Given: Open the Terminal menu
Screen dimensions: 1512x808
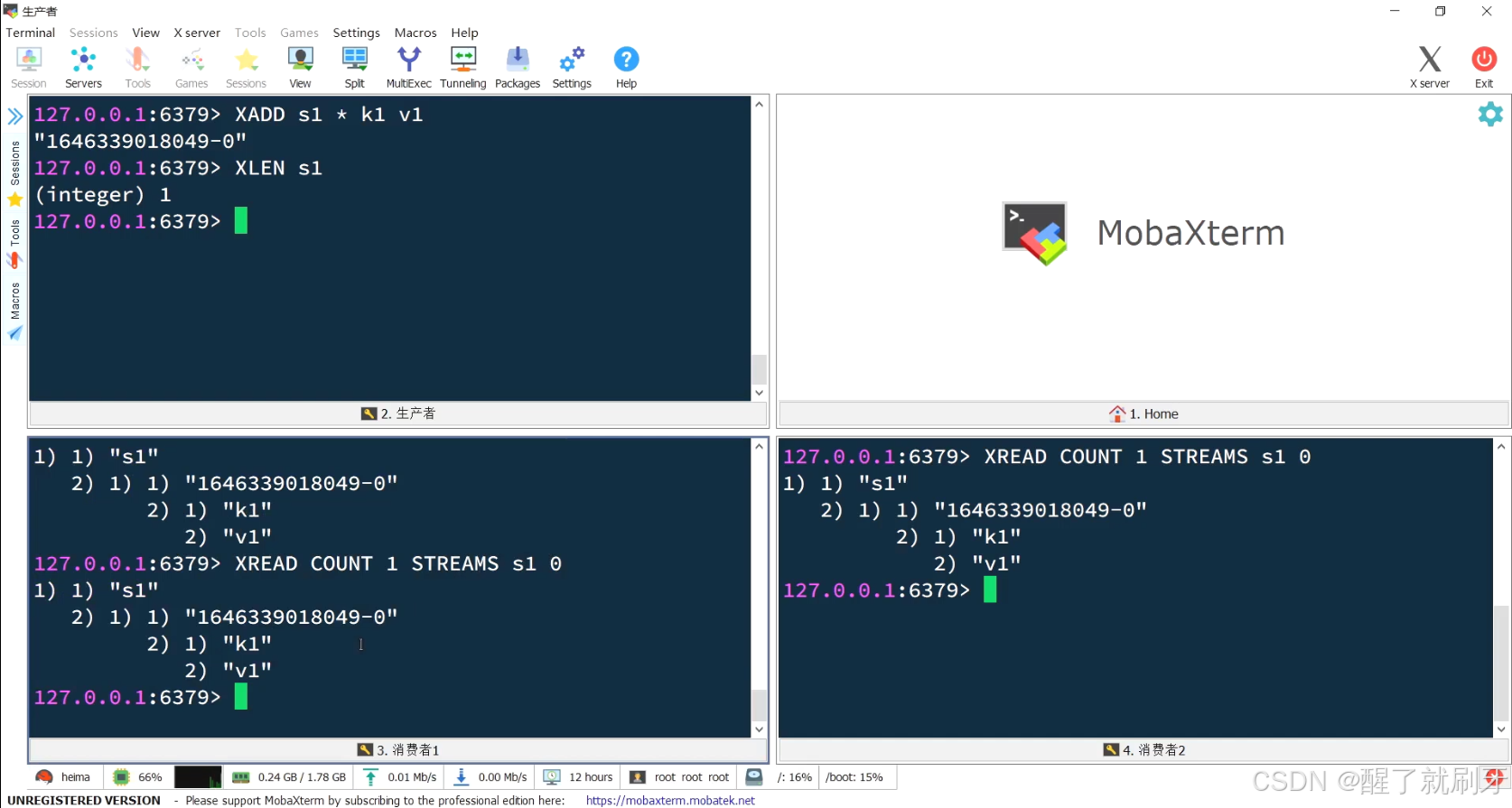Looking at the screenshot, I should [x=31, y=33].
